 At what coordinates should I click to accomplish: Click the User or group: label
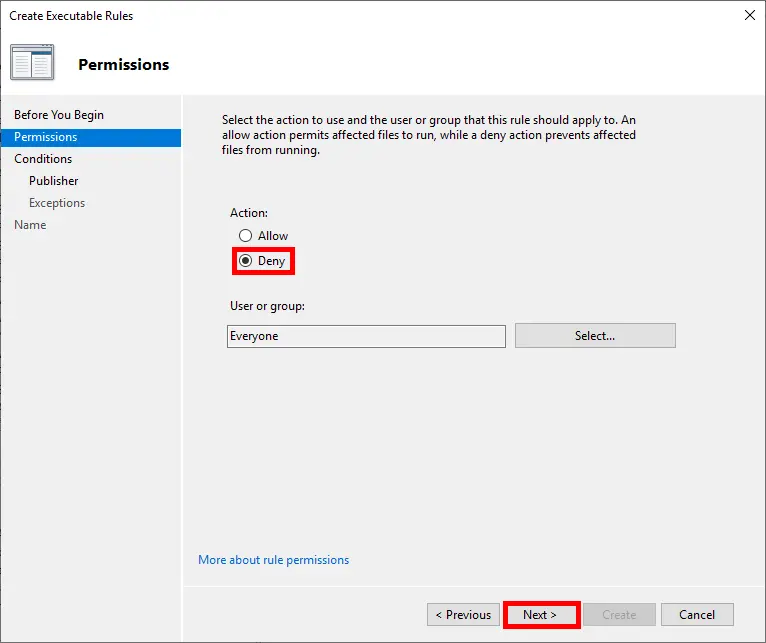click(267, 306)
